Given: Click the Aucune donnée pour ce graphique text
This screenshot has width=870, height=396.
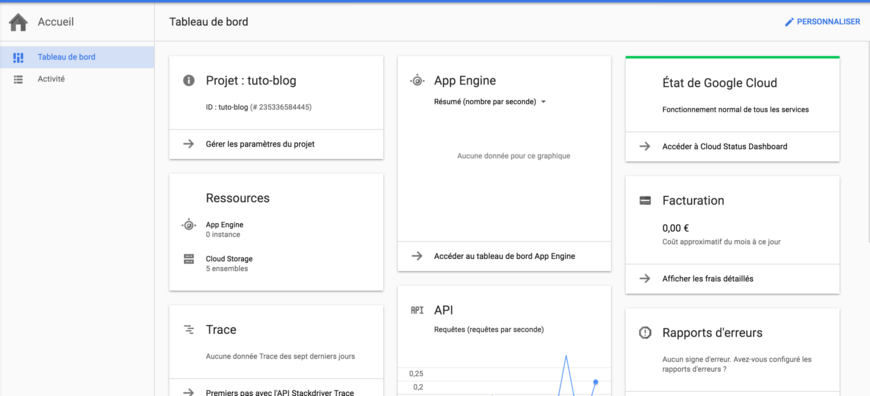Looking at the screenshot, I should 514,156.
